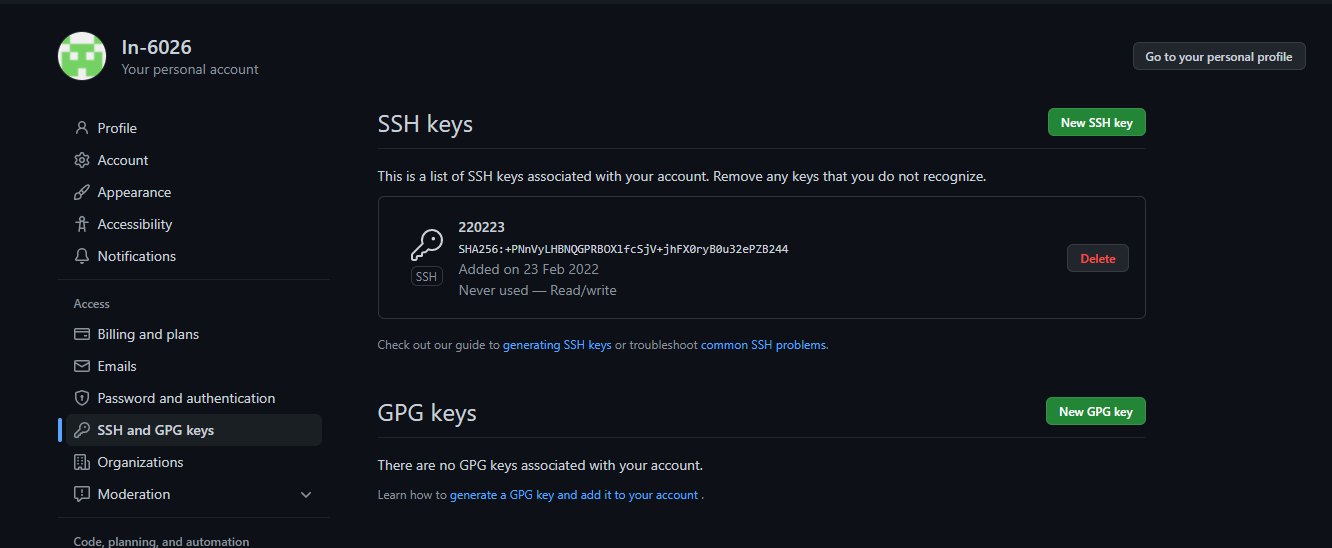The width and height of the screenshot is (1332, 548).
Task: Click the person icon beside Profile
Action: point(82,128)
